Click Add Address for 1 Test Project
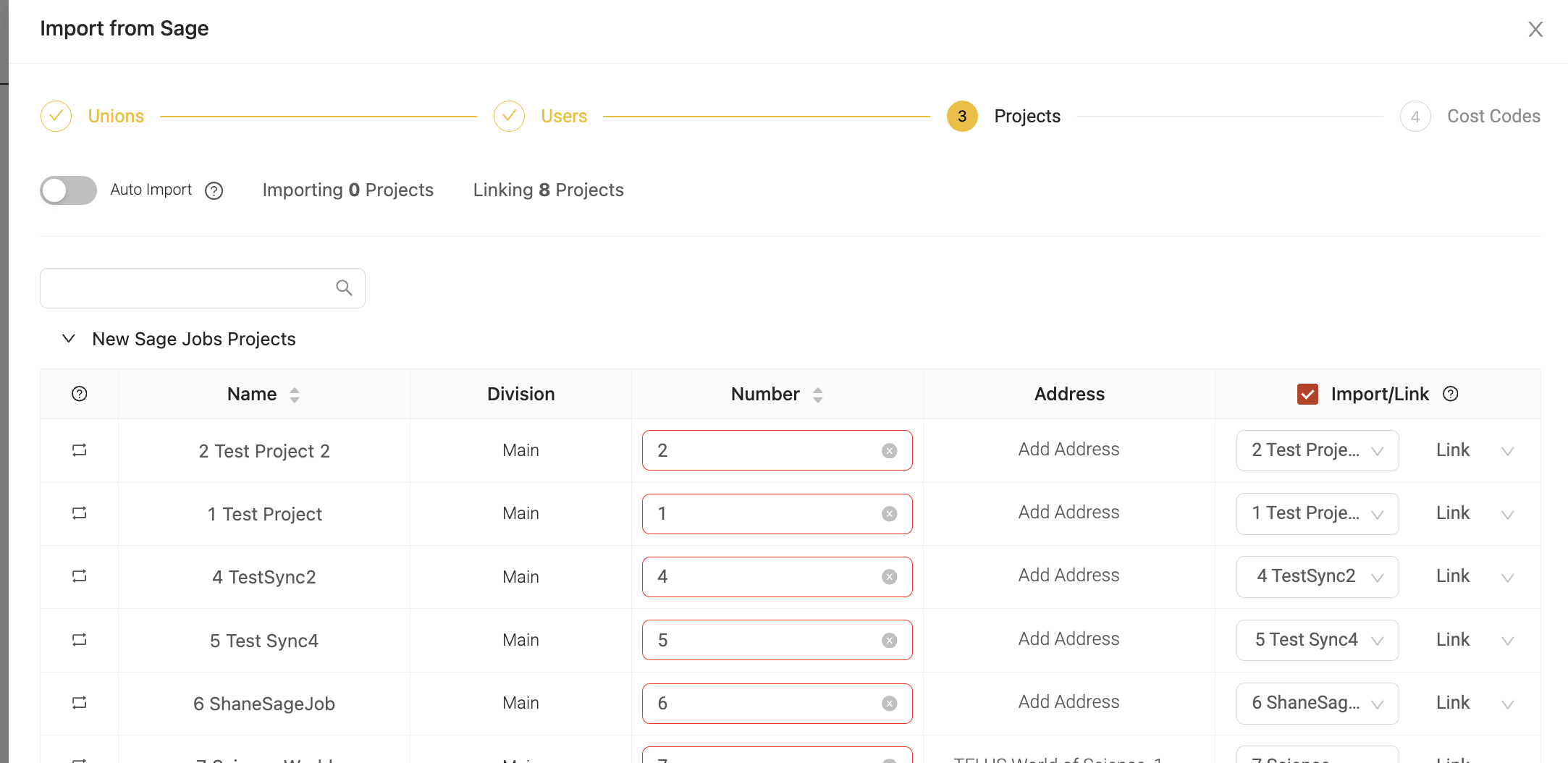The width and height of the screenshot is (1568, 763). (1068, 513)
